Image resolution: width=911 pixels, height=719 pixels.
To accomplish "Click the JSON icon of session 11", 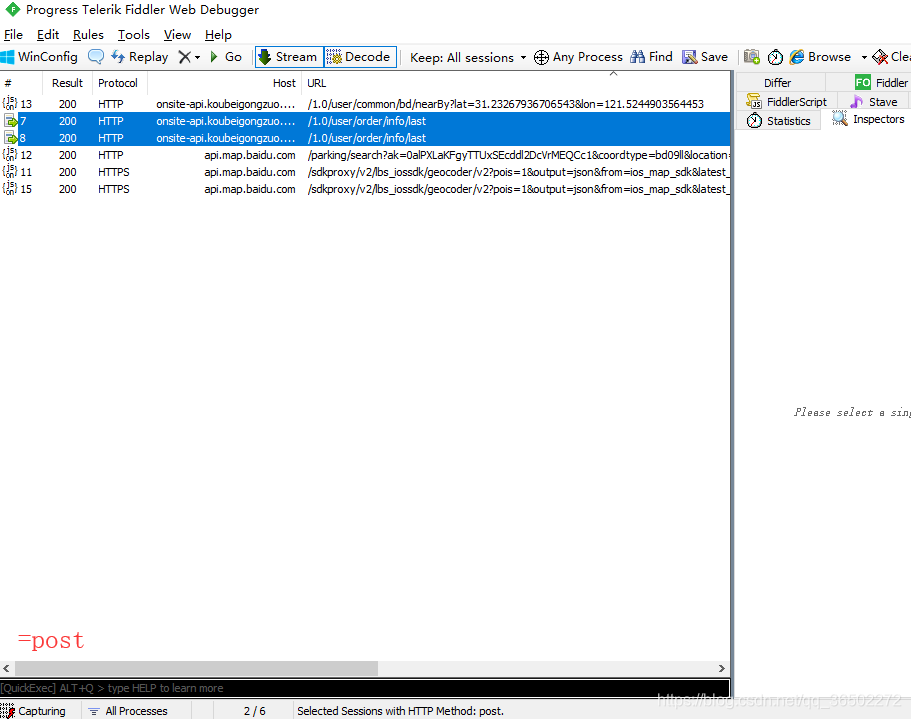I will (x=10, y=171).
